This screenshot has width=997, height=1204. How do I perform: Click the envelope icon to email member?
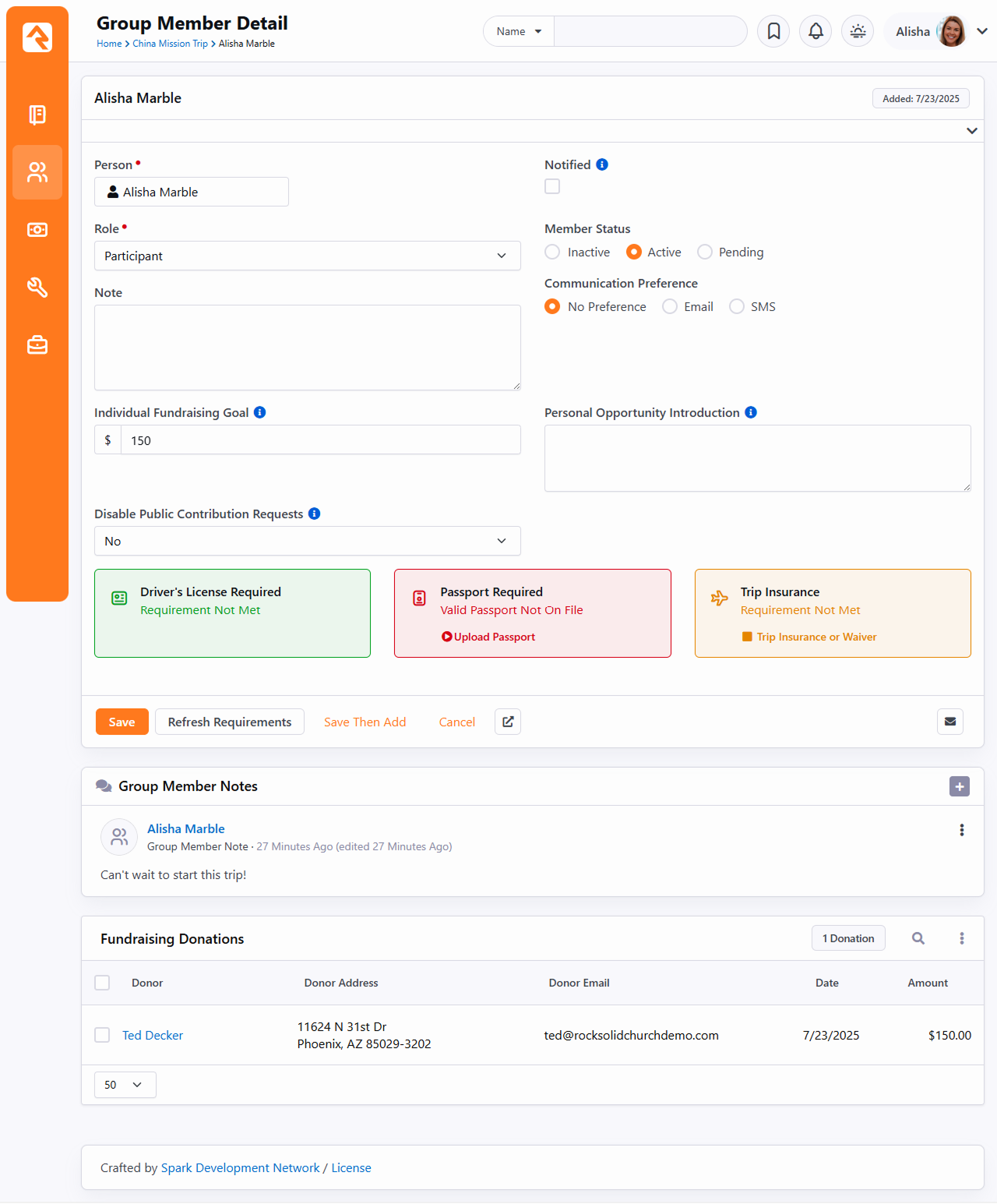tap(949, 722)
